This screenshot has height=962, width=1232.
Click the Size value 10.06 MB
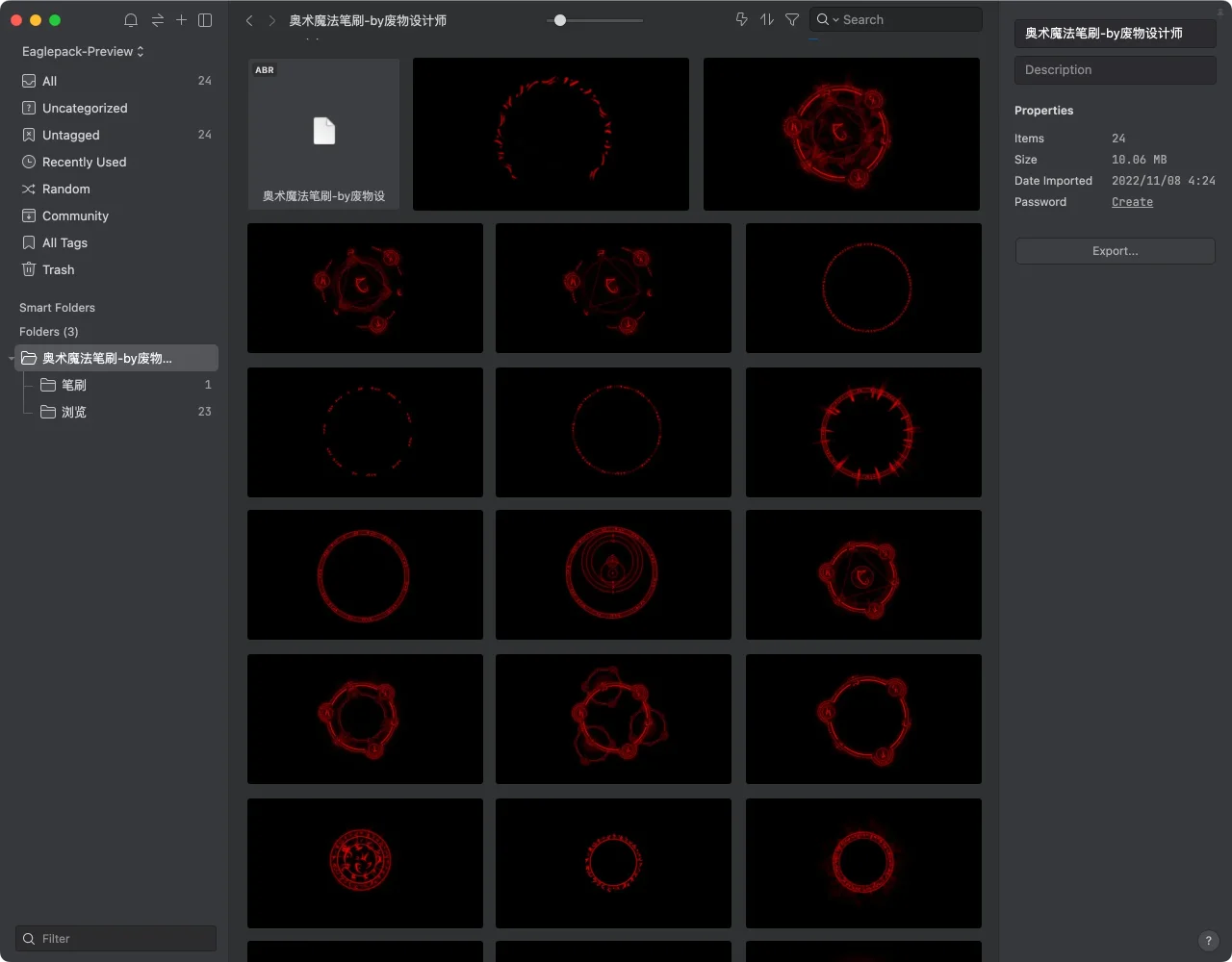1139,160
